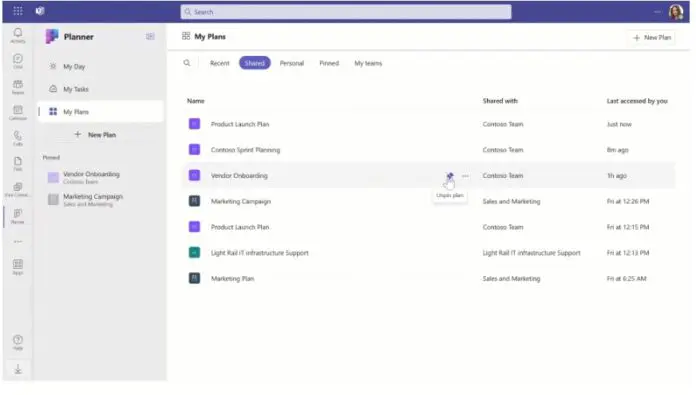Open more options for Vendor Onboarding row
This screenshot has height=395, width=696.
point(465,176)
